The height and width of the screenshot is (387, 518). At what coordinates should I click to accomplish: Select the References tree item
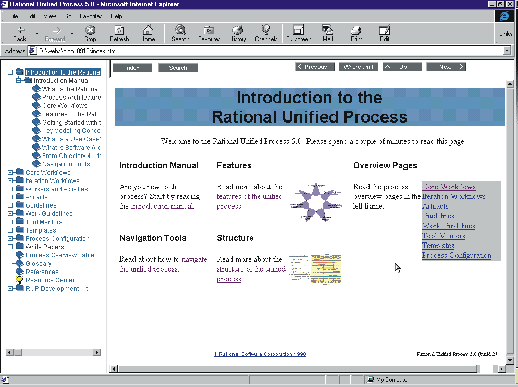42,271
